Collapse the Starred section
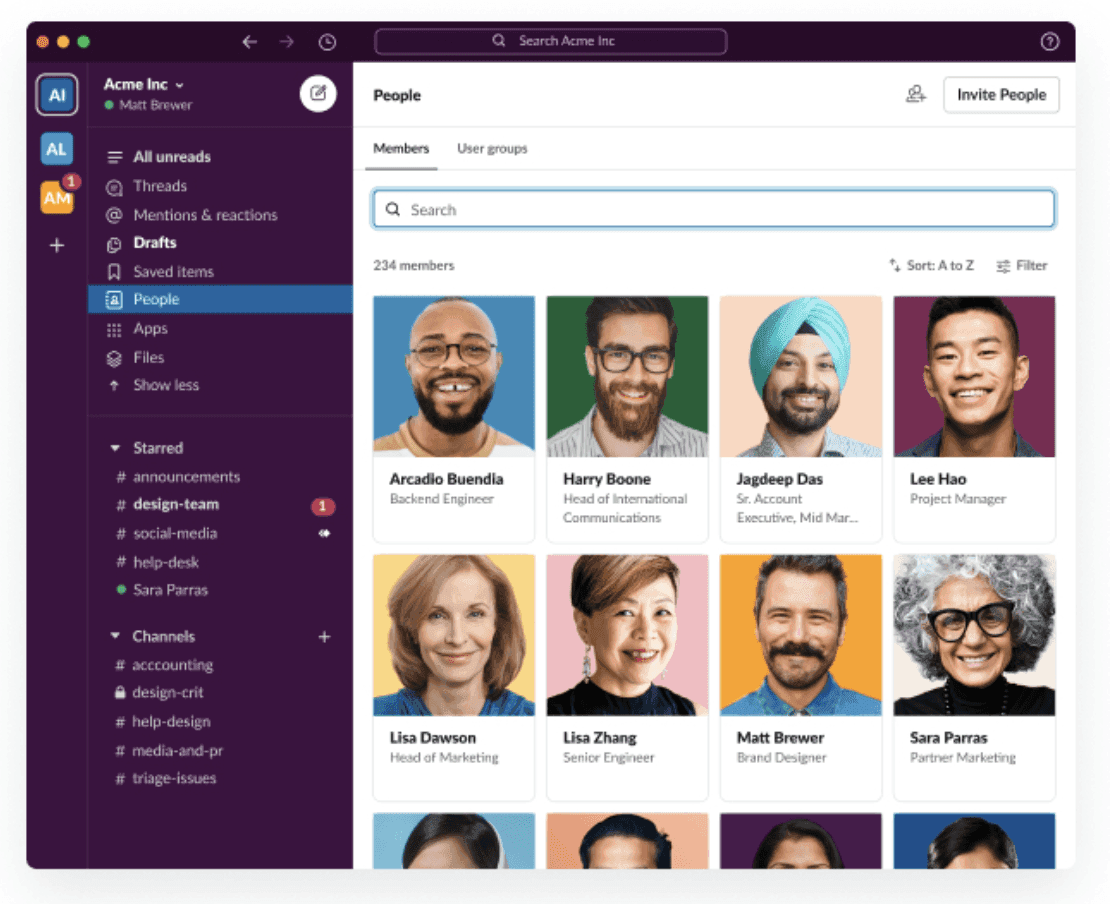 pos(114,447)
